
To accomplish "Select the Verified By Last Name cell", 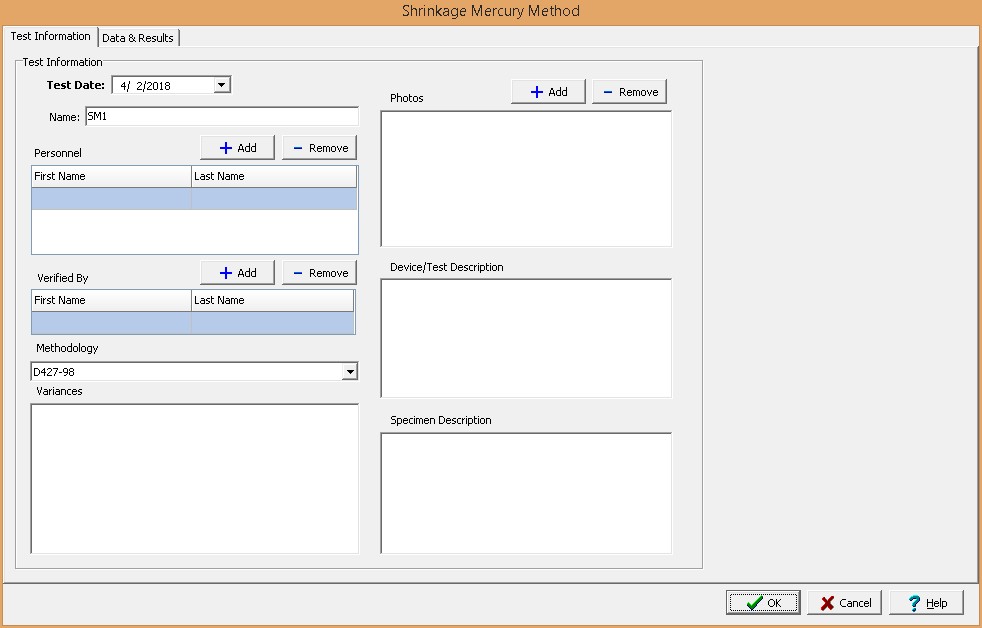I will coord(272,323).
